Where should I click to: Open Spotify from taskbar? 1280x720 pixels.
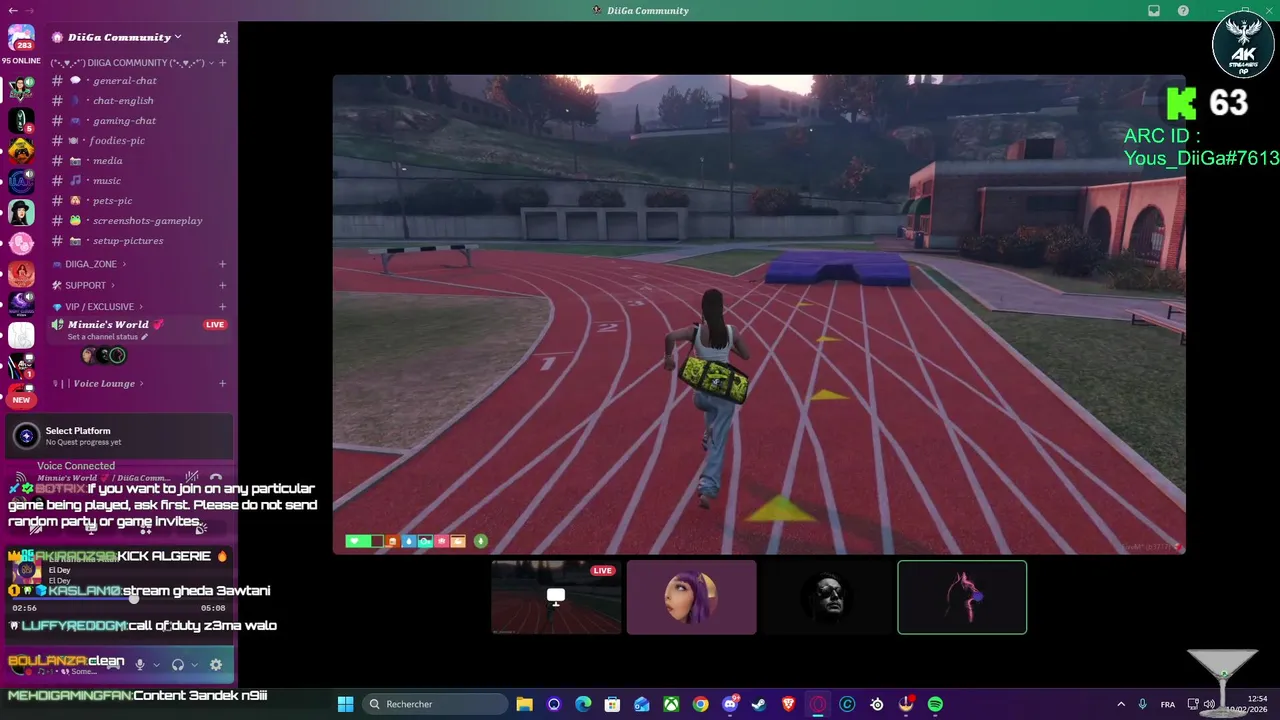click(935, 704)
